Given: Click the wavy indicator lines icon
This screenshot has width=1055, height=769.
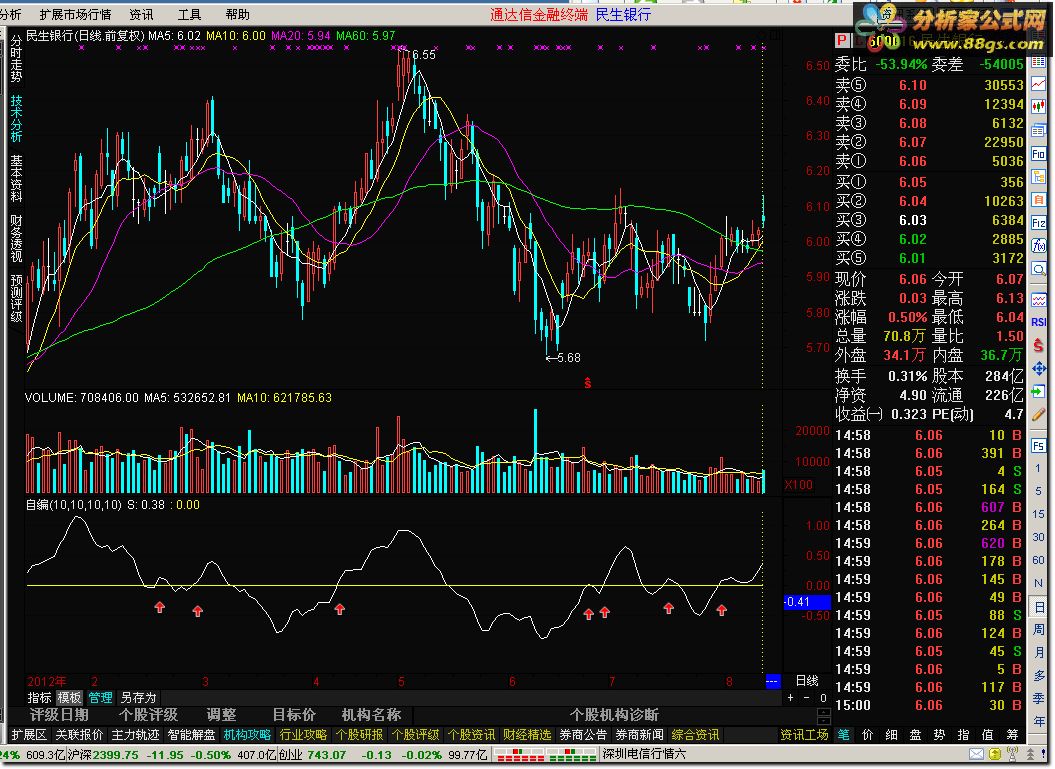Looking at the screenshot, I should (1039, 299).
